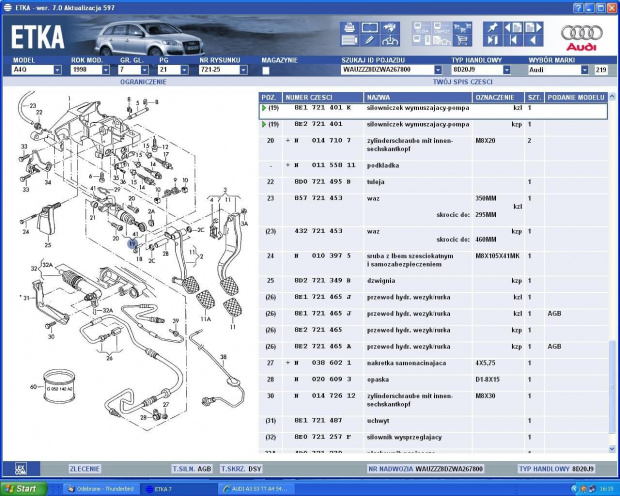The height and width of the screenshot is (496, 620).
Task: Click the single back arrow icon
Action: point(533,40)
